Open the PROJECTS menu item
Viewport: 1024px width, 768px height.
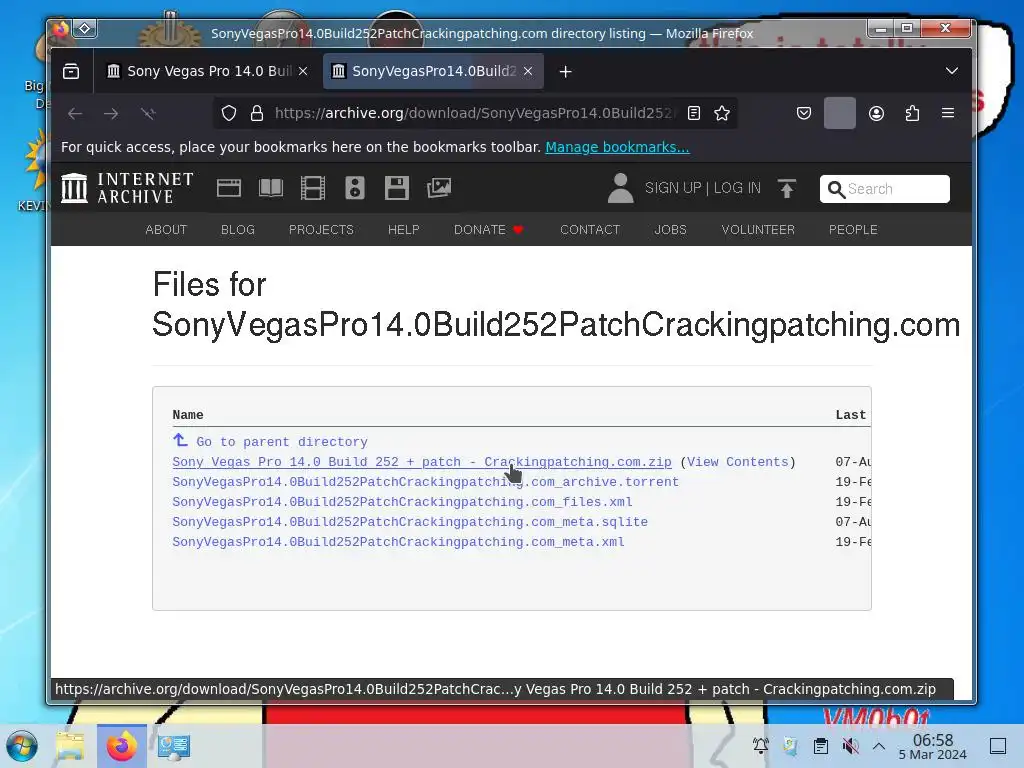[321, 230]
